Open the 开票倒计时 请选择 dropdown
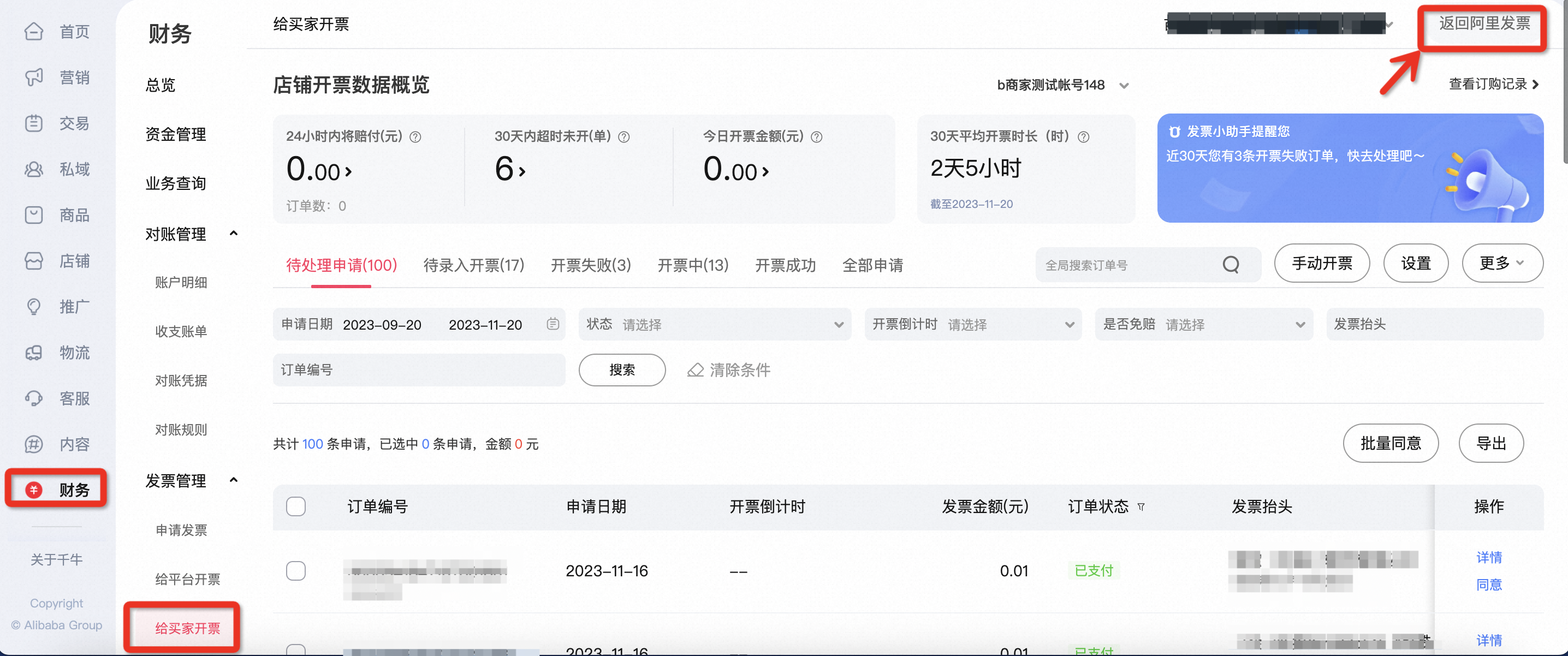 click(x=973, y=324)
